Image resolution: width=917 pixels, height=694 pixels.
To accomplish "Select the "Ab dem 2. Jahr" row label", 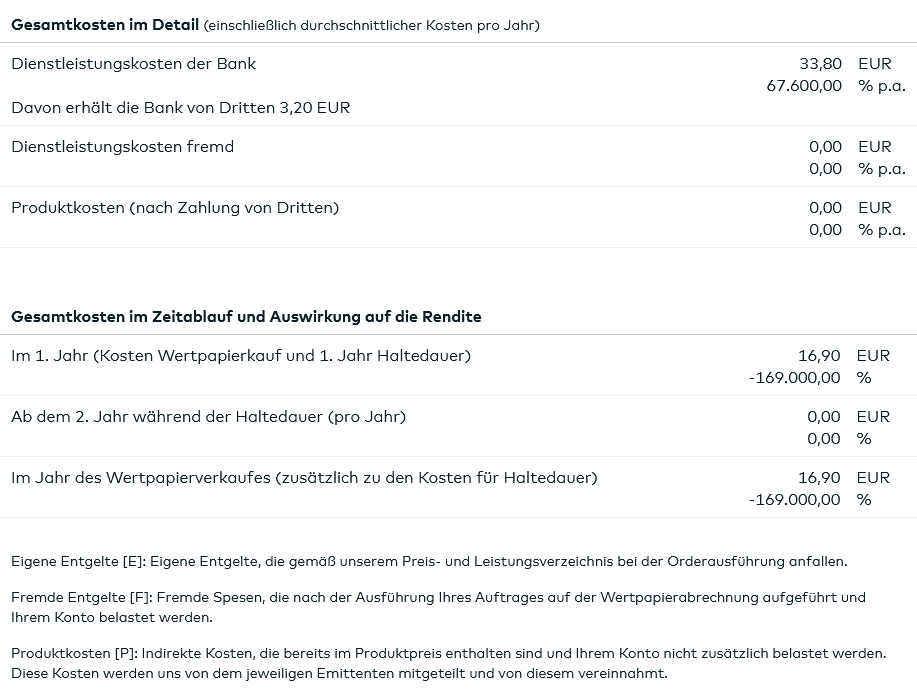I will coord(208,417).
